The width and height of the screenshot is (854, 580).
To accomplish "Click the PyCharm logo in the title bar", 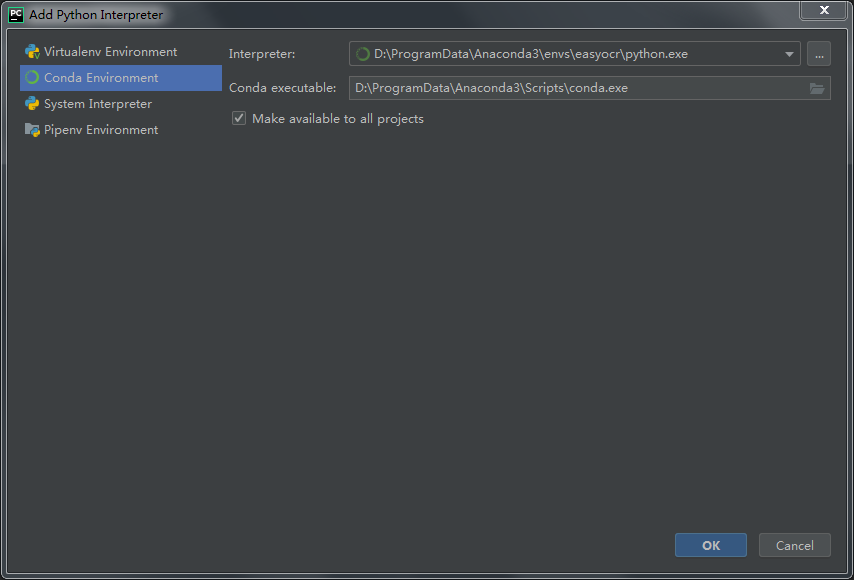I will [x=15, y=14].
